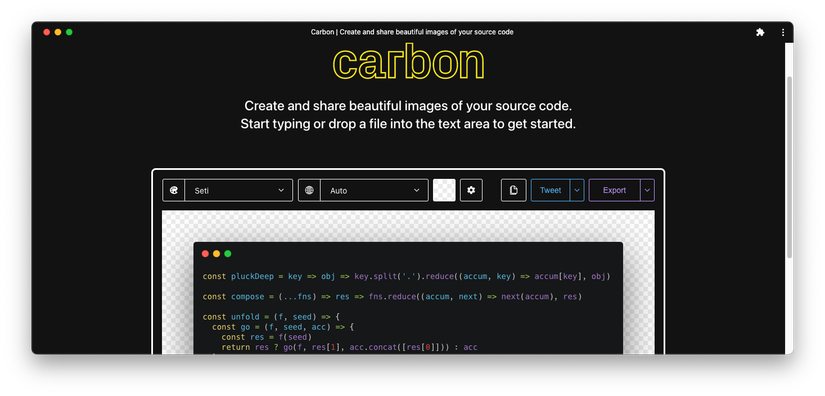The width and height of the screenshot is (825, 396).
Task: Click the 'const res = f(seed)' line
Action: 267,337
